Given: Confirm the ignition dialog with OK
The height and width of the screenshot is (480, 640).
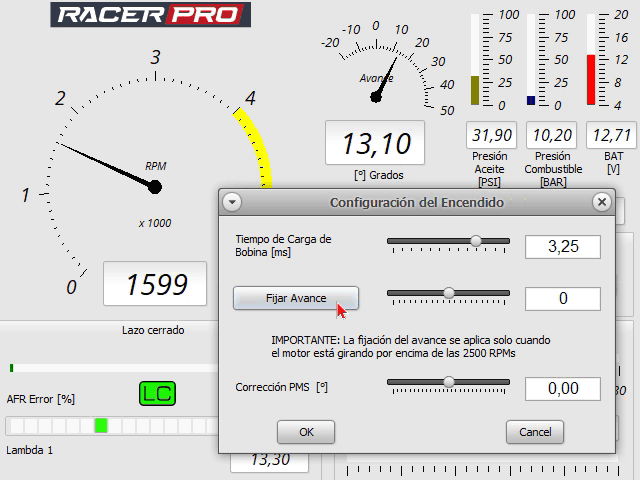Looking at the screenshot, I should click(x=306, y=432).
